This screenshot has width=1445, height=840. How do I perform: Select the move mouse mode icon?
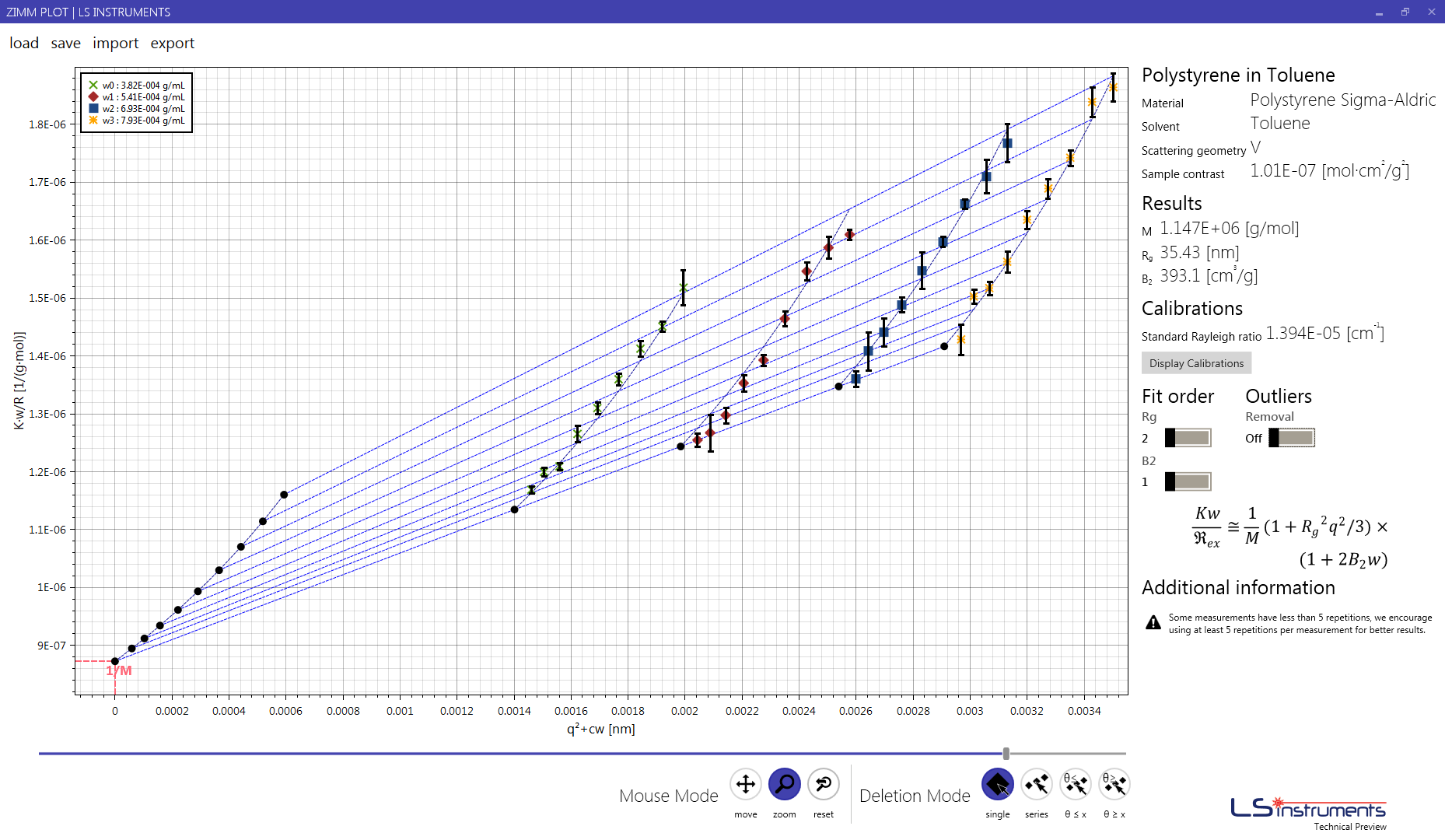(x=745, y=784)
